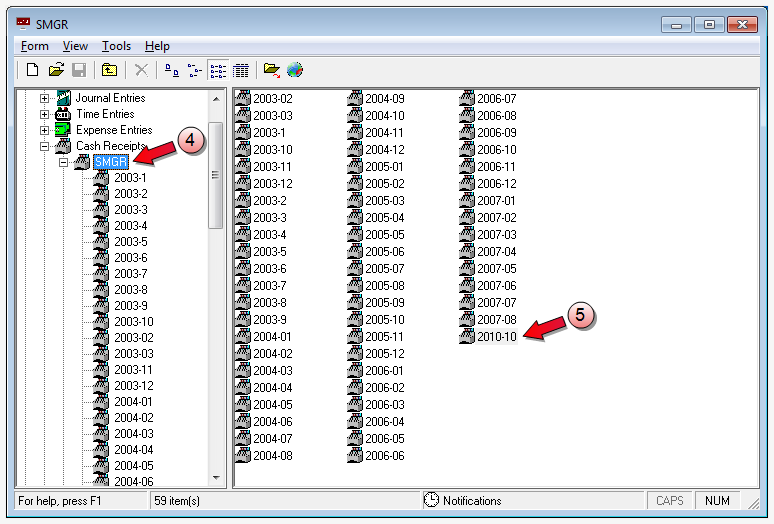Click the Open folder toolbar icon
This screenshot has width=774, height=524.
56,70
